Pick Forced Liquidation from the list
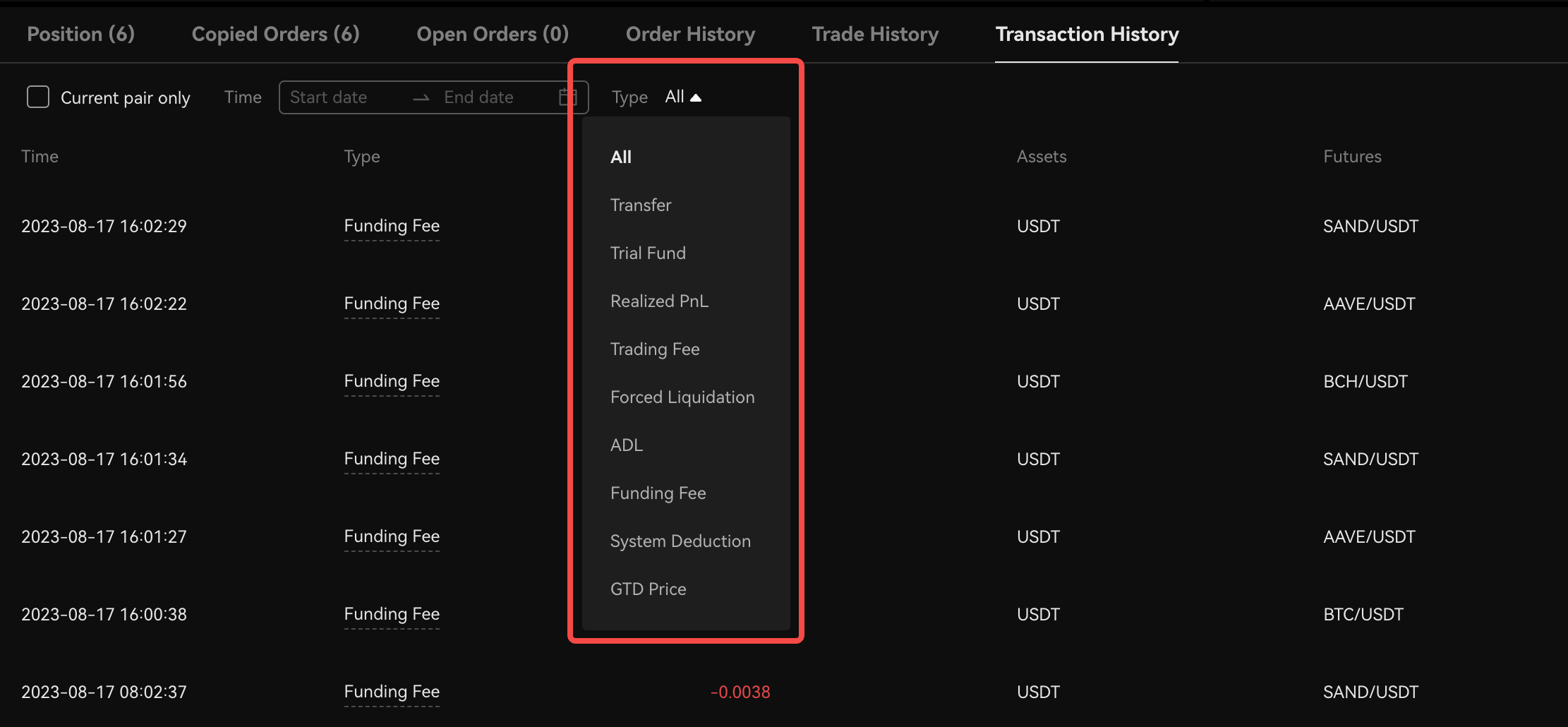Image resolution: width=1568 pixels, height=727 pixels. click(x=682, y=397)
